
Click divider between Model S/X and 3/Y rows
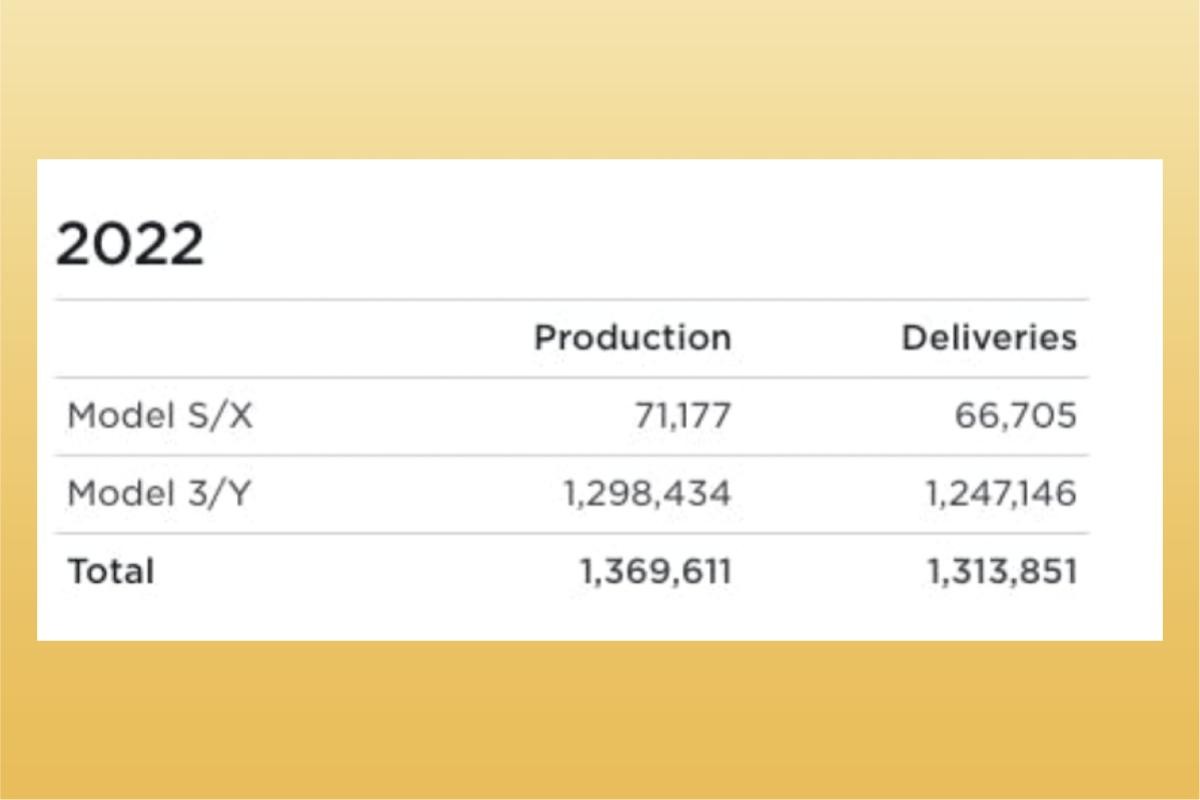(x=572, y=455)
